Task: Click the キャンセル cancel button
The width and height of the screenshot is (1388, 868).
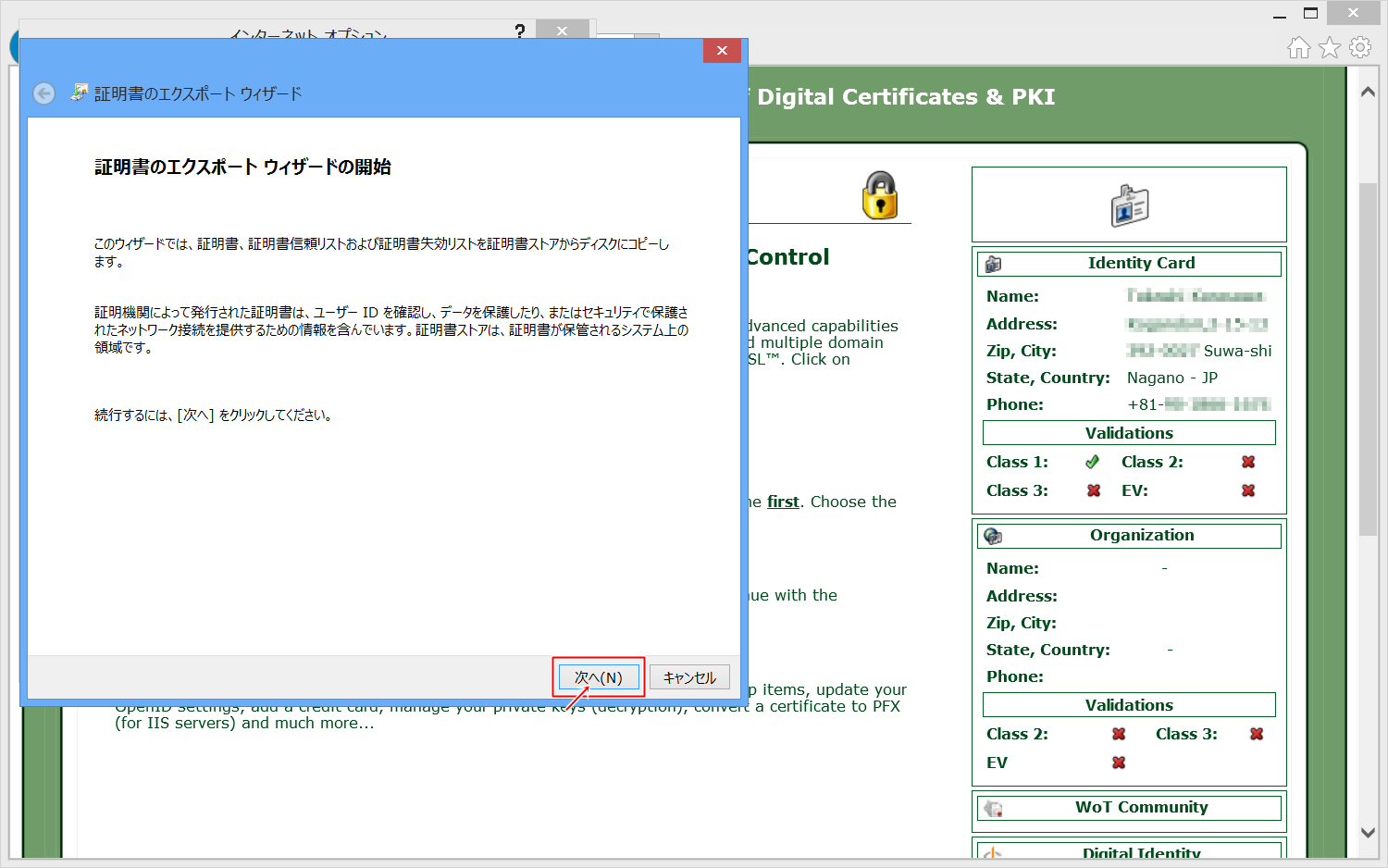Action: click(x=689, y=677)
